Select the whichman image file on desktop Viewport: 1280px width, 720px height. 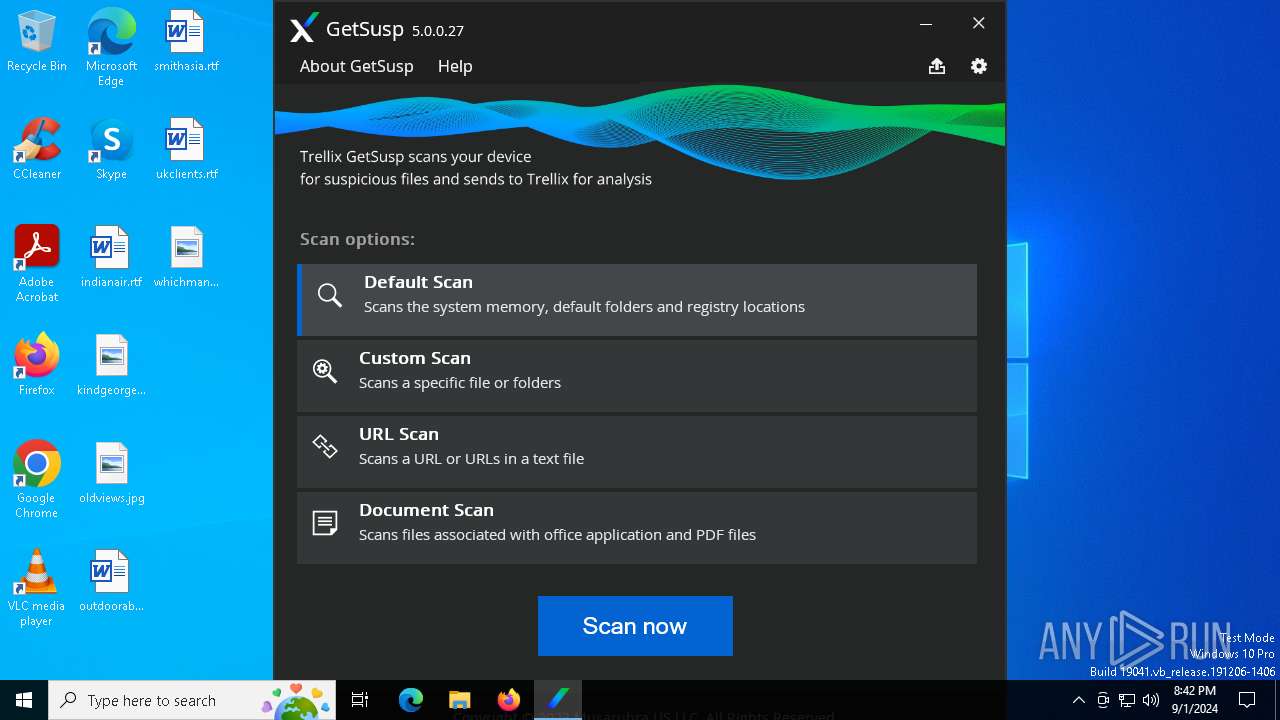[x=186, y=258]
